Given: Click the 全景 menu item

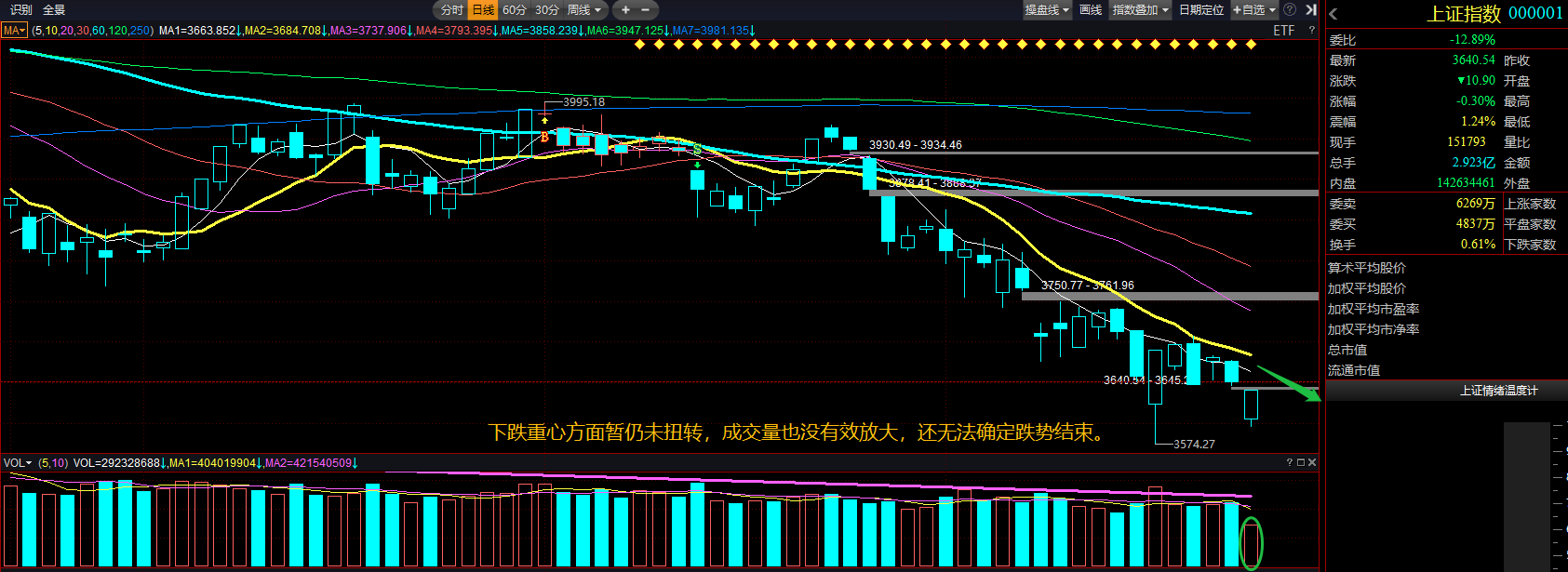Looking at the screenshot, I should 54,10.
